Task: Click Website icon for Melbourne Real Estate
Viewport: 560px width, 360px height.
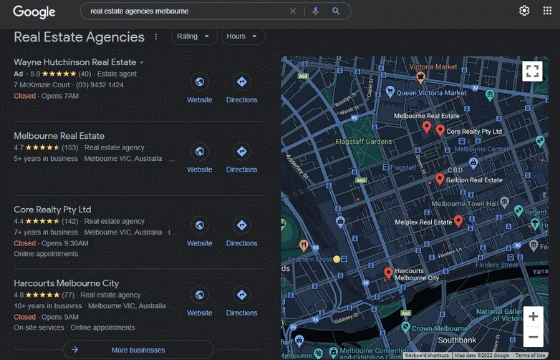Action: pyautogui.click(x=200, y=151)
